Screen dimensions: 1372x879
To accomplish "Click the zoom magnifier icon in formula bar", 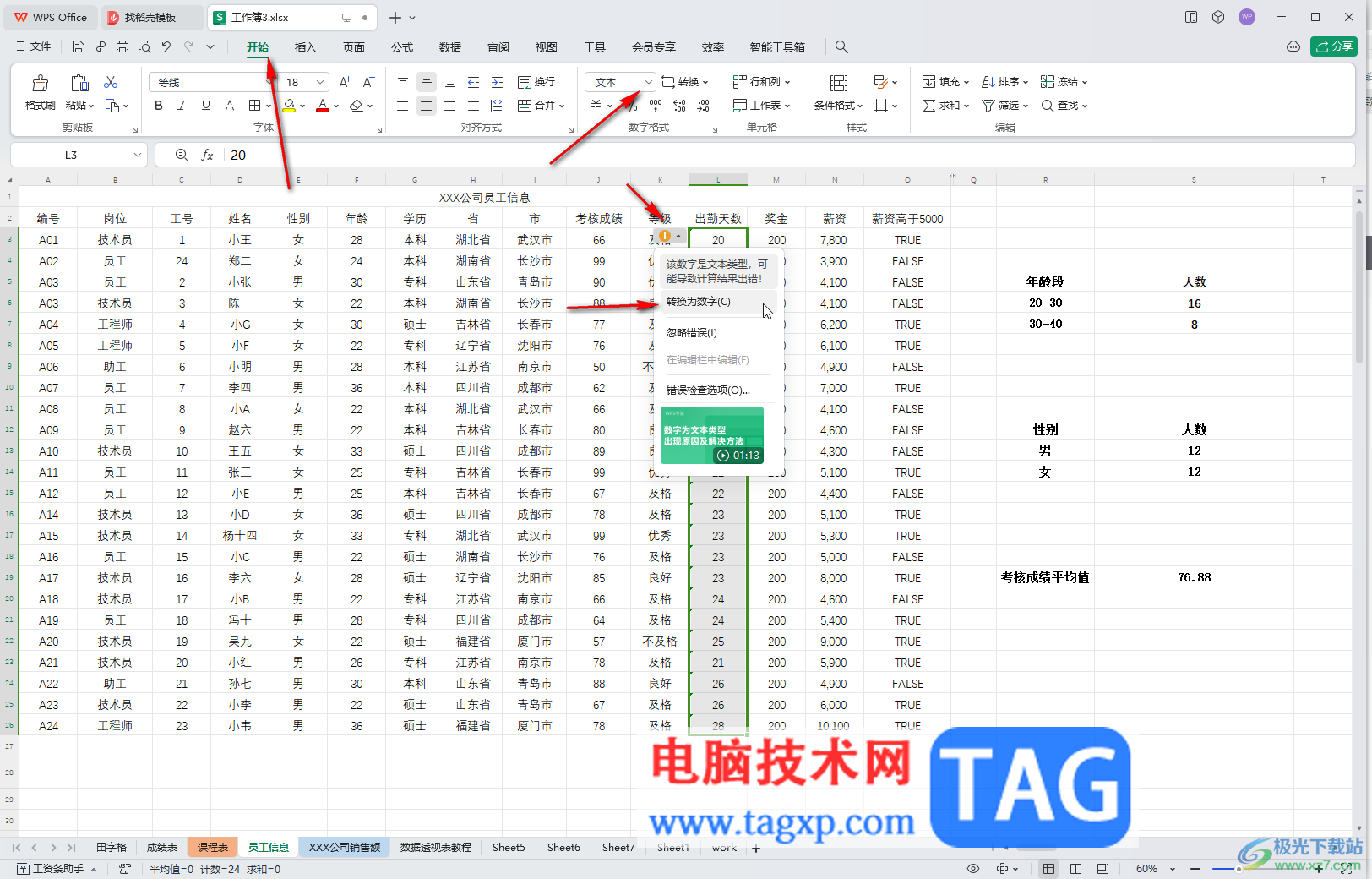I will pos(182,155).
